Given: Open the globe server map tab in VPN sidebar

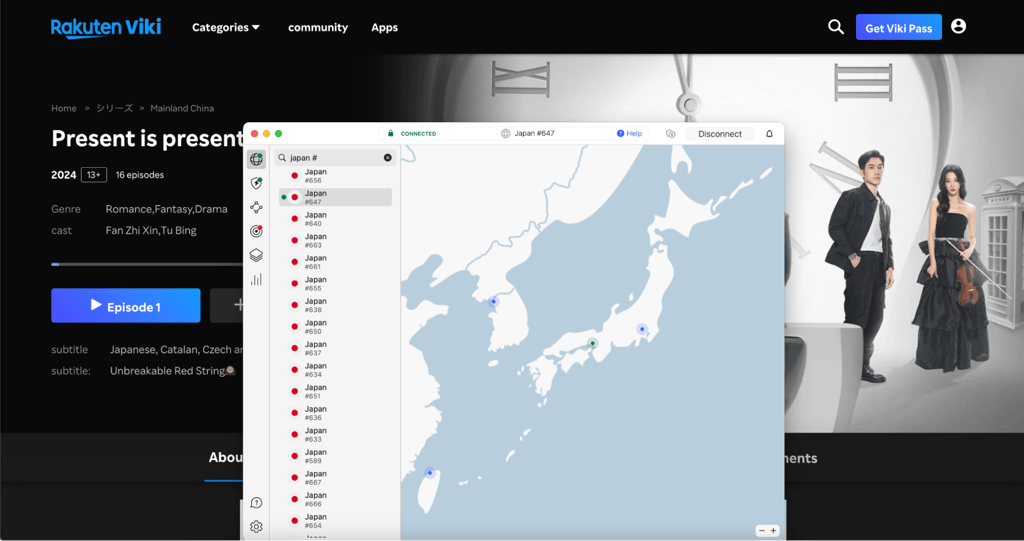Looking at the screenshot, I should click(256, 159).
